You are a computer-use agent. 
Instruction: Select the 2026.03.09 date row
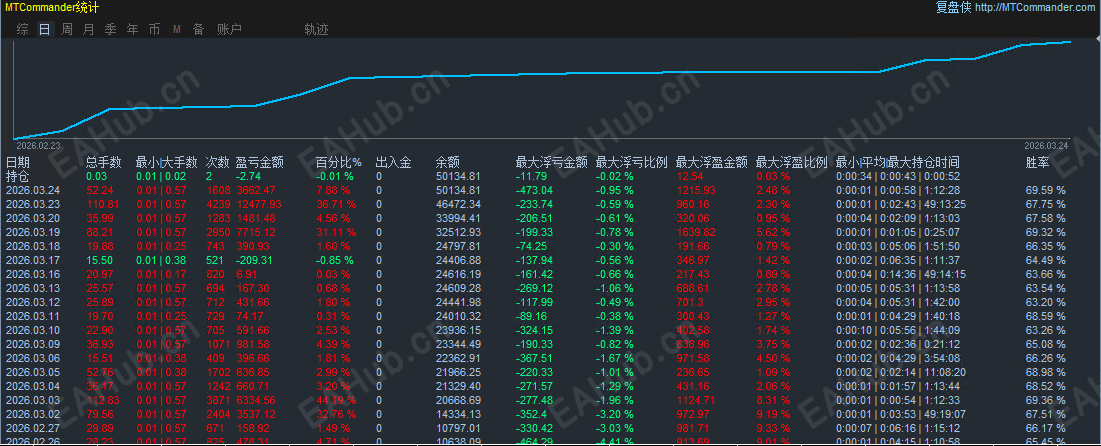point(35,344)
